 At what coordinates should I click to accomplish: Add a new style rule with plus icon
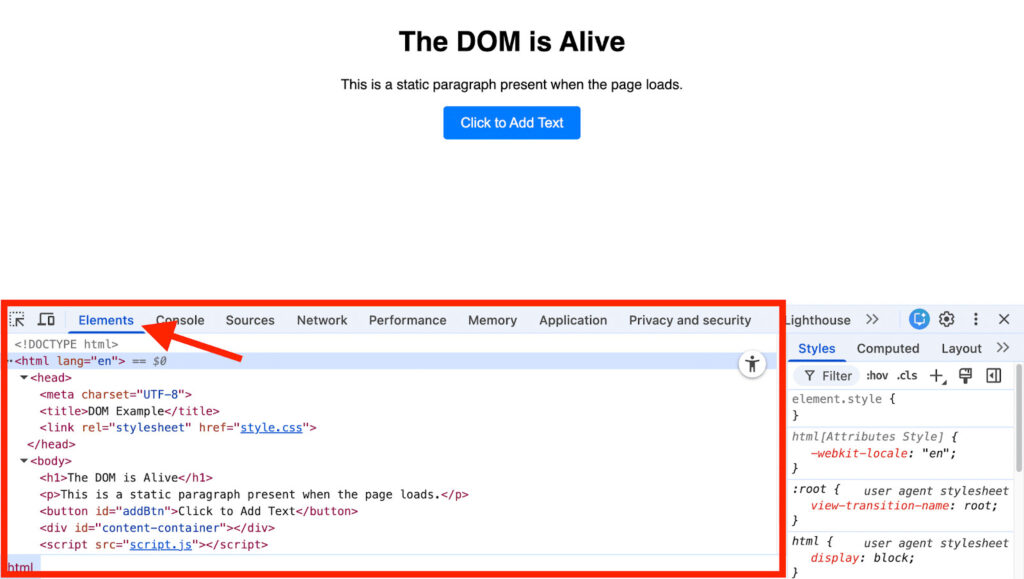pyautogui.click(x=936, y=376)
